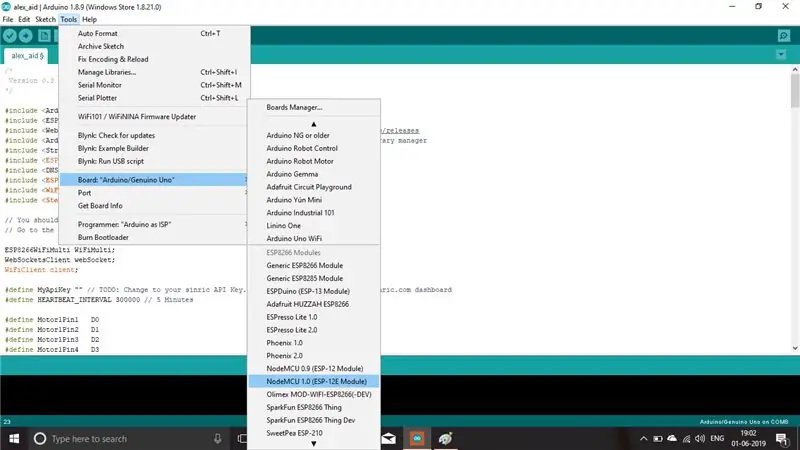Click the Cortana circle icon in taskbar
800x450 pixels.
click(40, 438)
